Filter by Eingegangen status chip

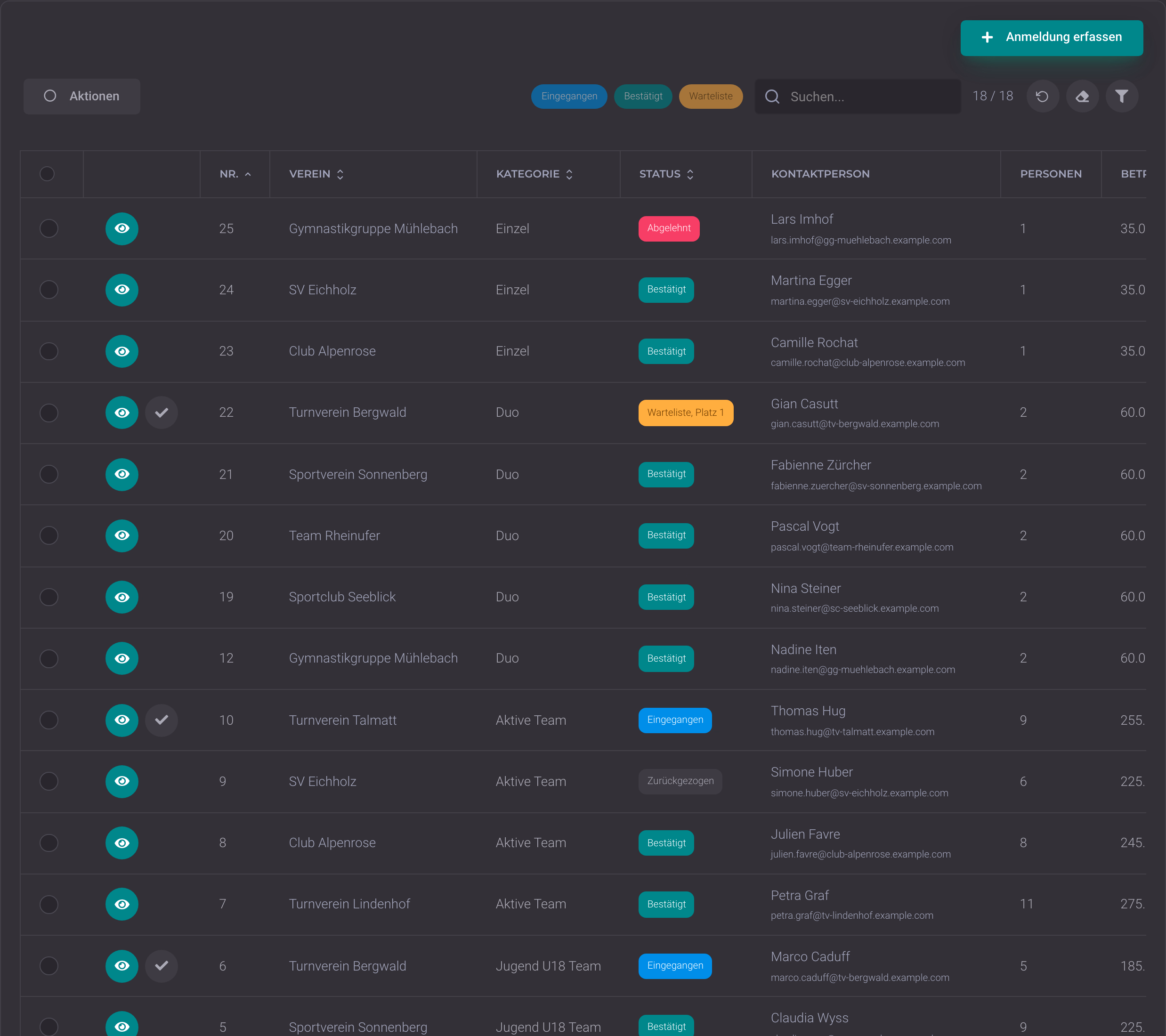point(569,97)
